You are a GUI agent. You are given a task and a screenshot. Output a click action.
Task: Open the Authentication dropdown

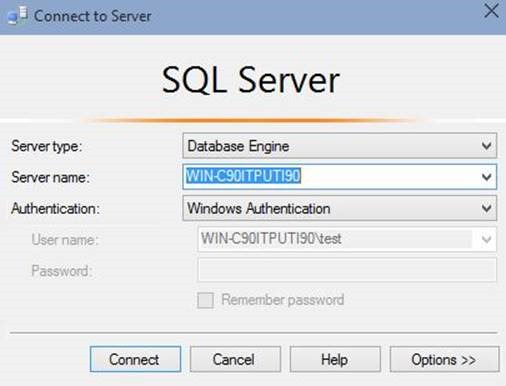click(340, 208)
